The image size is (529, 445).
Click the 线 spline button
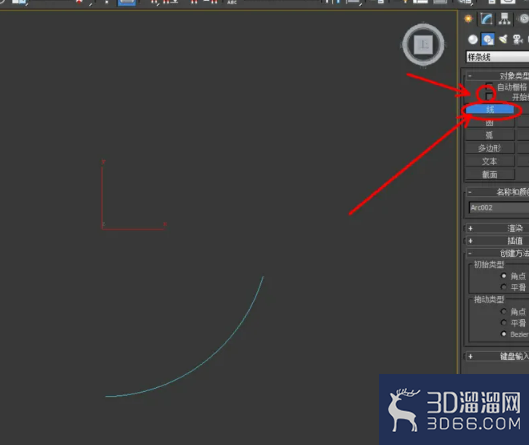click(x=490, y=109)
